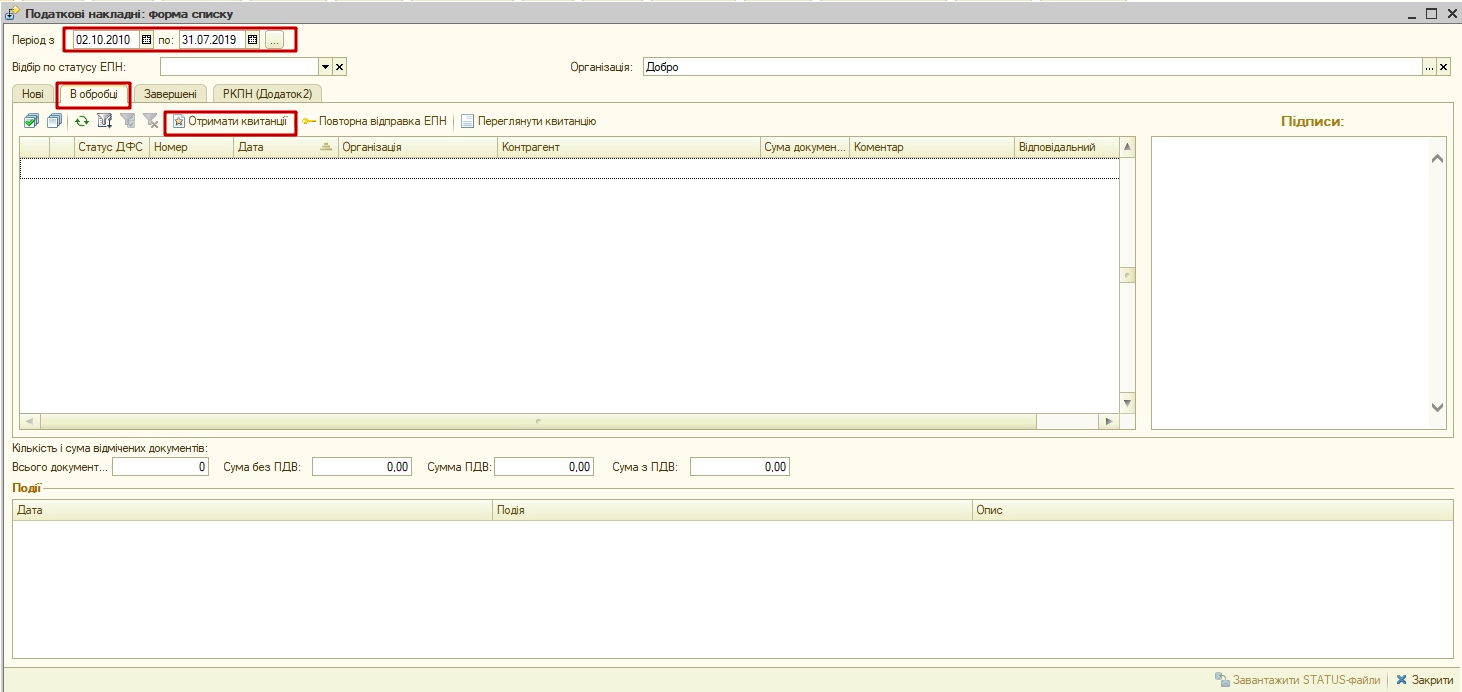Switch to the Нові tab
The height and width of the screenshot is (692, 1462).
click(x=33, y=94)
